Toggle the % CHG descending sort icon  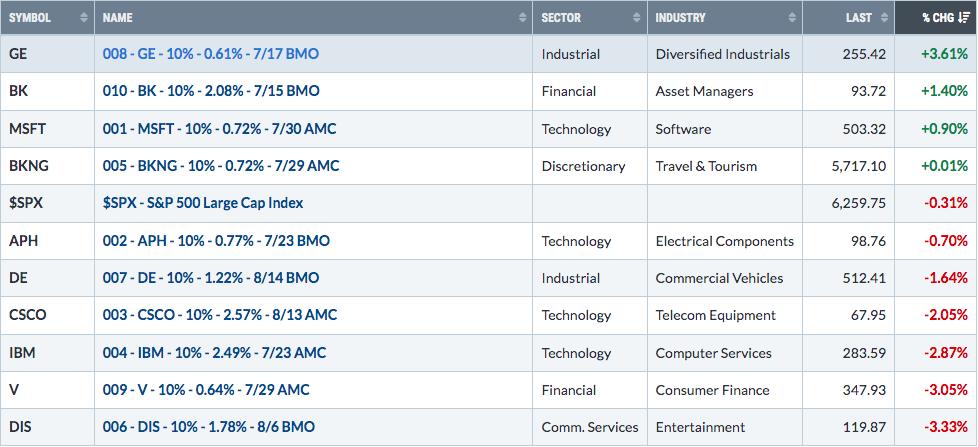964,18
